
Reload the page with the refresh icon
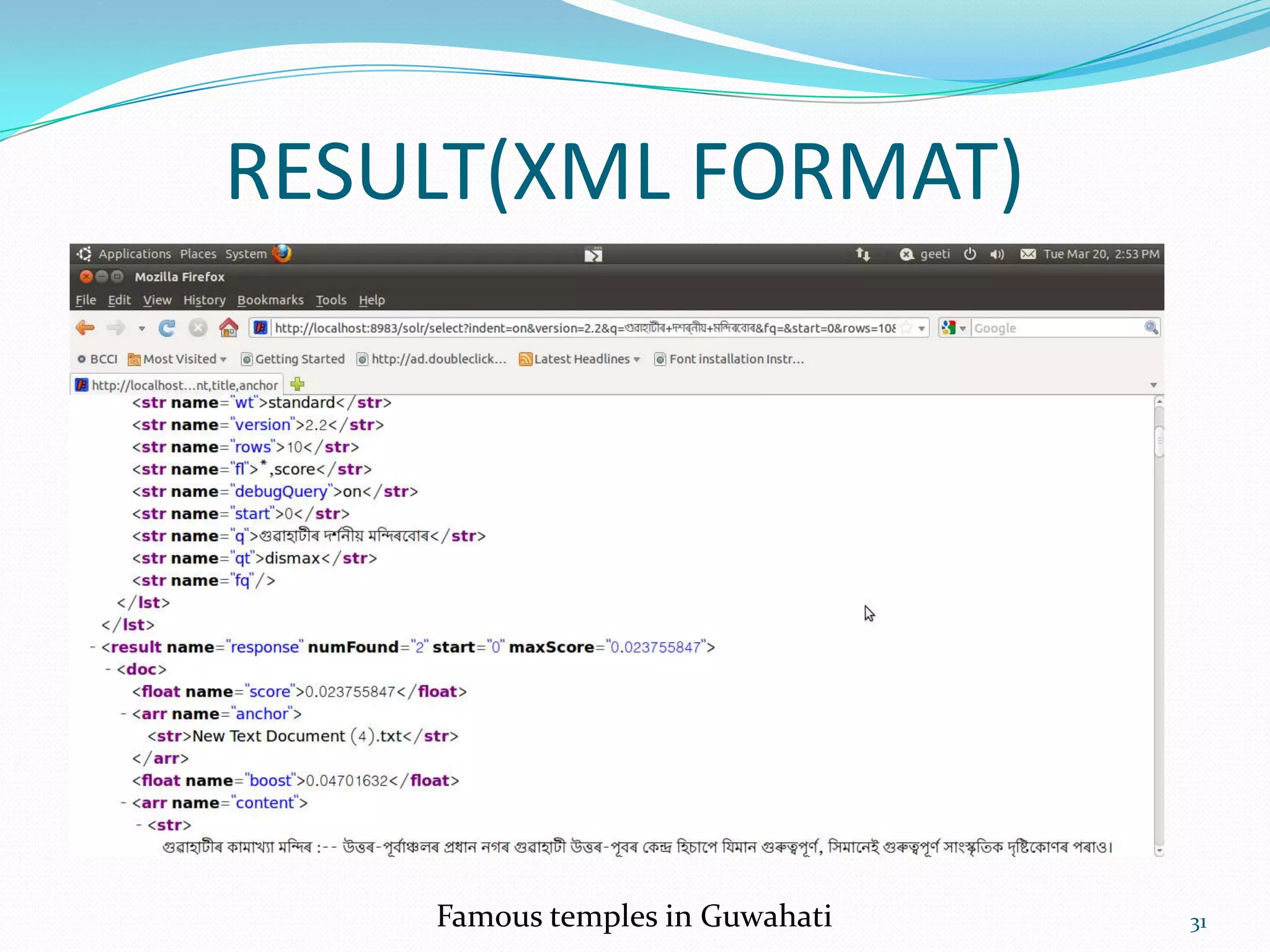[166, 328]
